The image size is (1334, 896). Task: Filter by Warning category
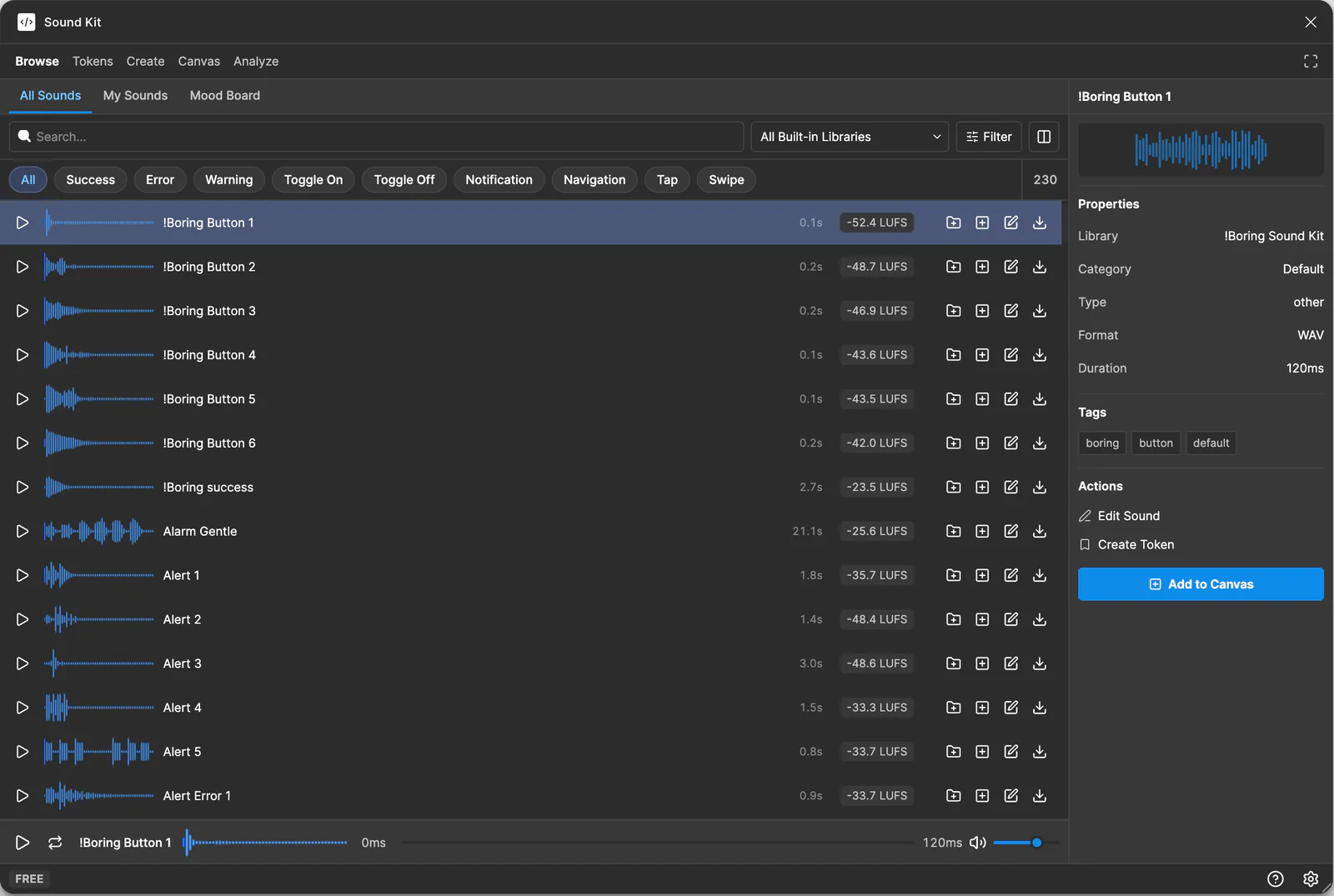229,180
